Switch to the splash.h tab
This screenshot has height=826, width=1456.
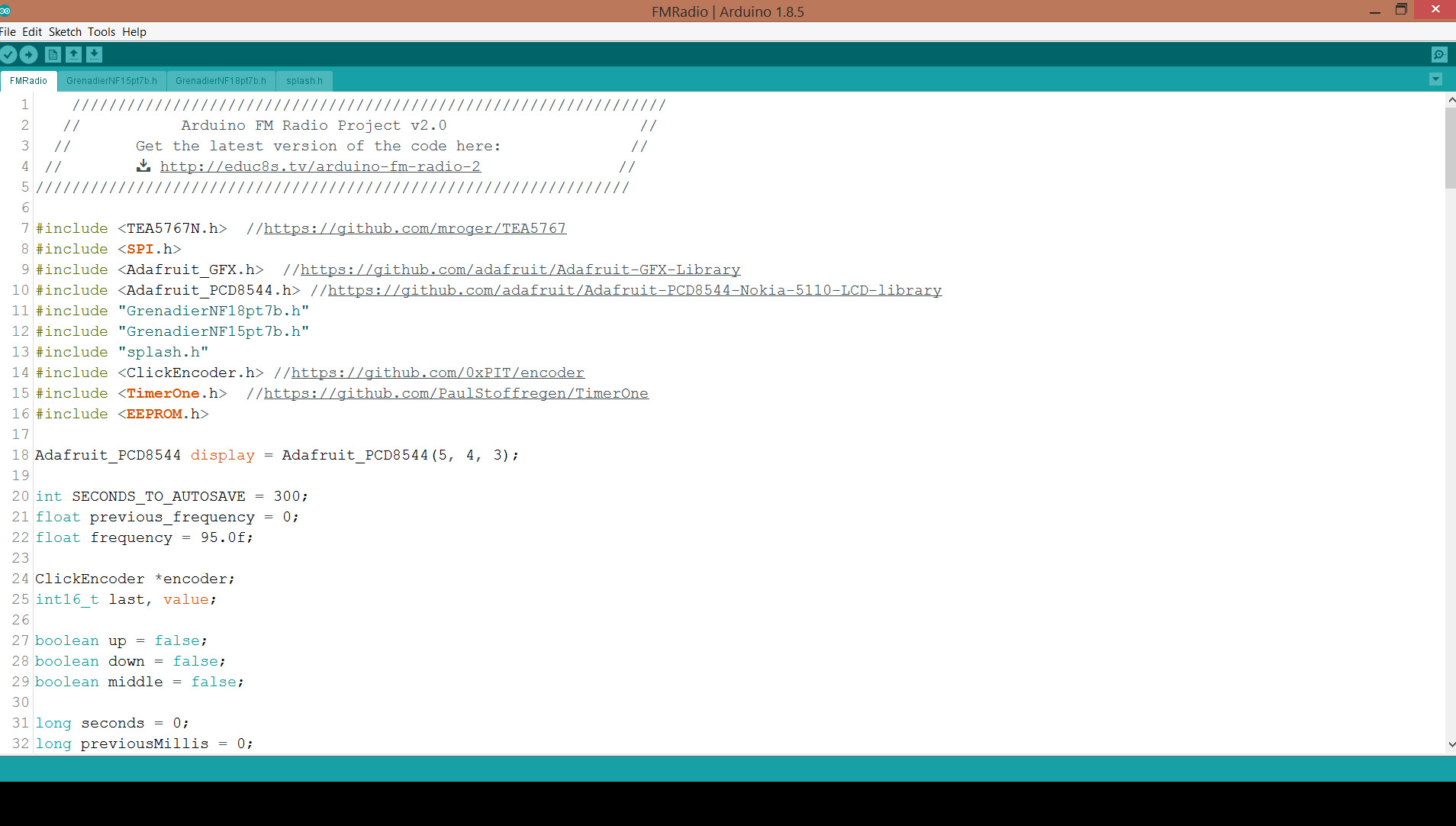pos(304,81)
